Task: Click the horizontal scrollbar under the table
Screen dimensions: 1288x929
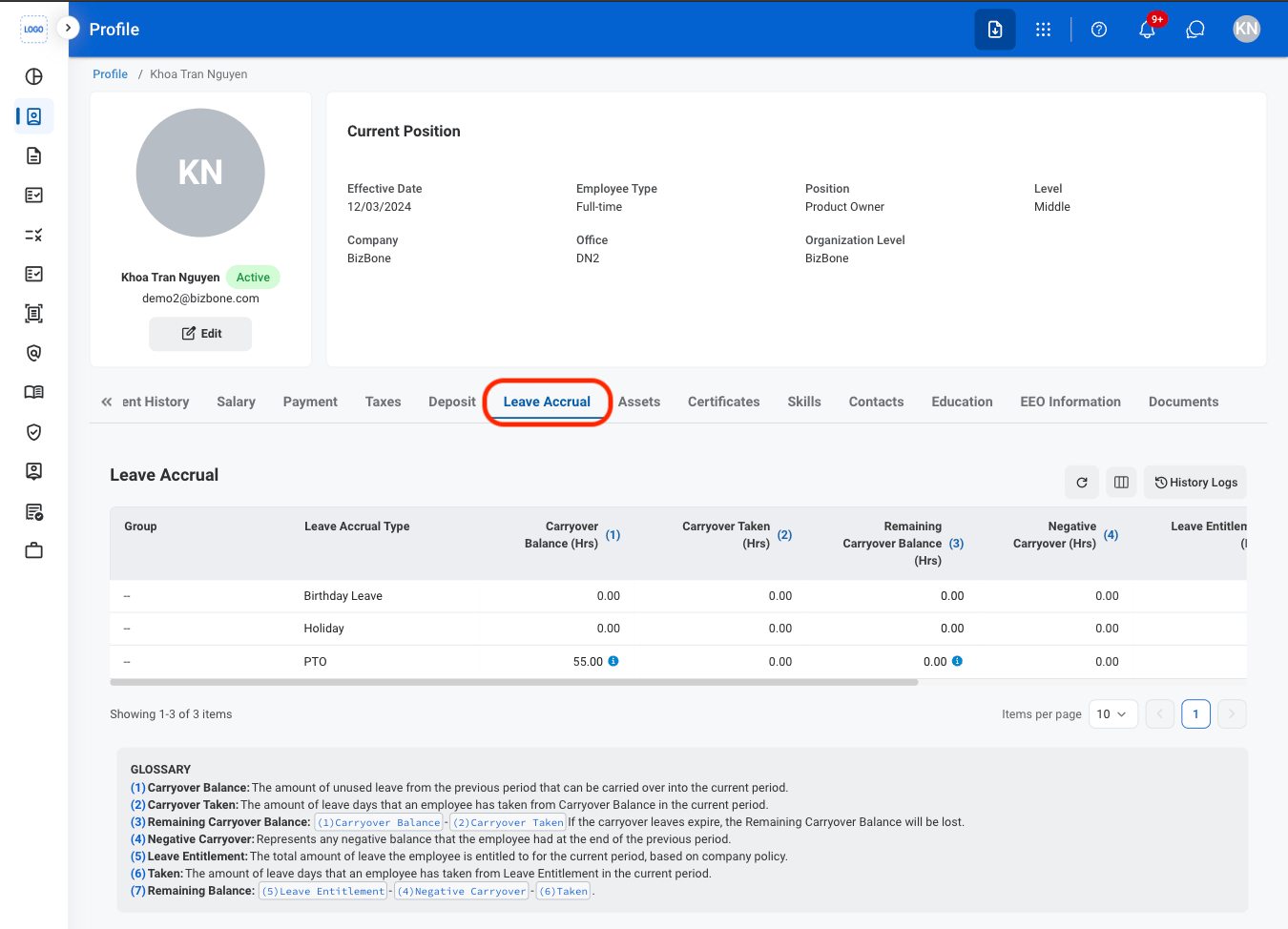Action: pyautogui.click(x=514, y=683)
